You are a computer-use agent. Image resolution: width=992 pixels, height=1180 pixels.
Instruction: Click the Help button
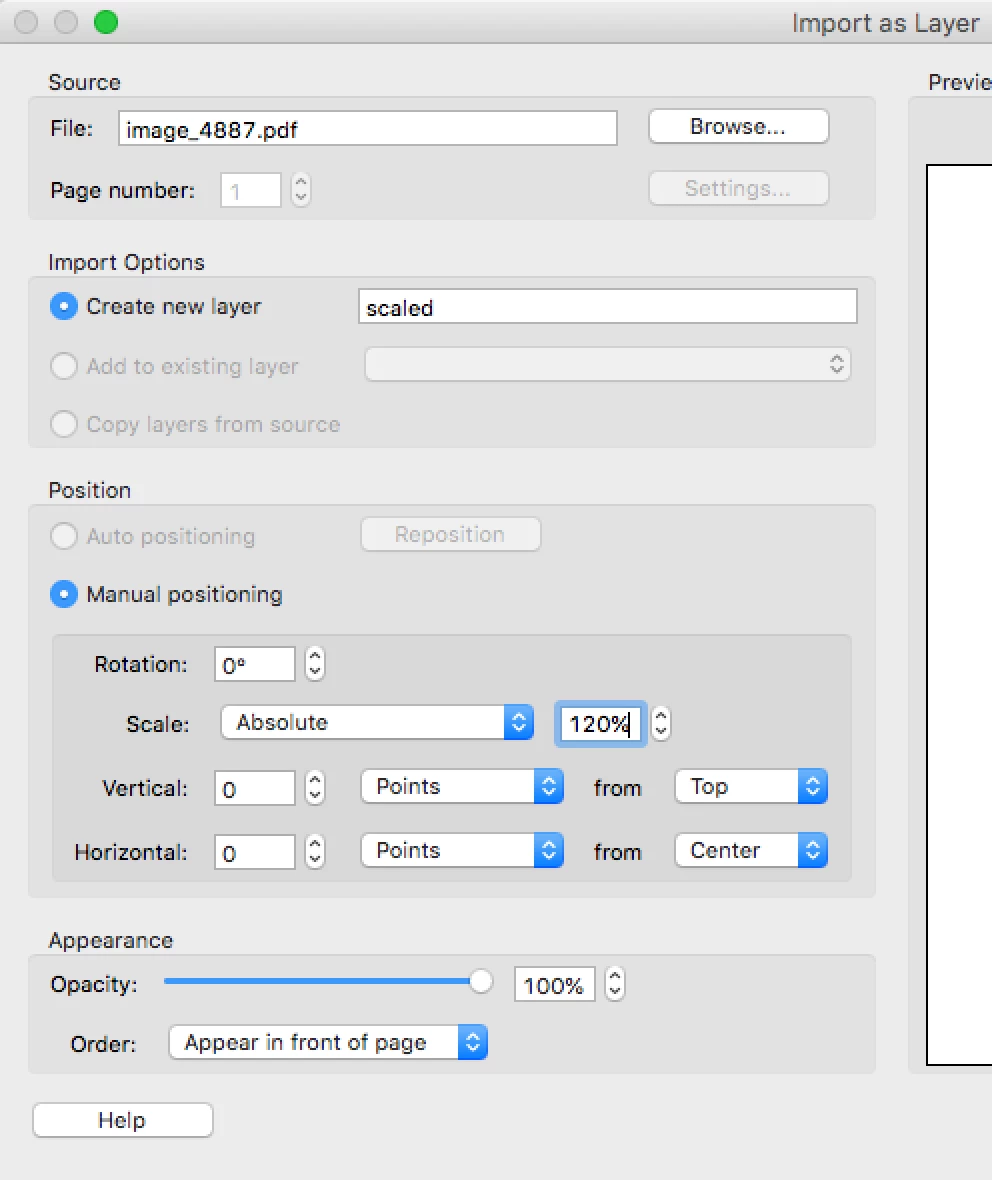(x=123, y=1120)
